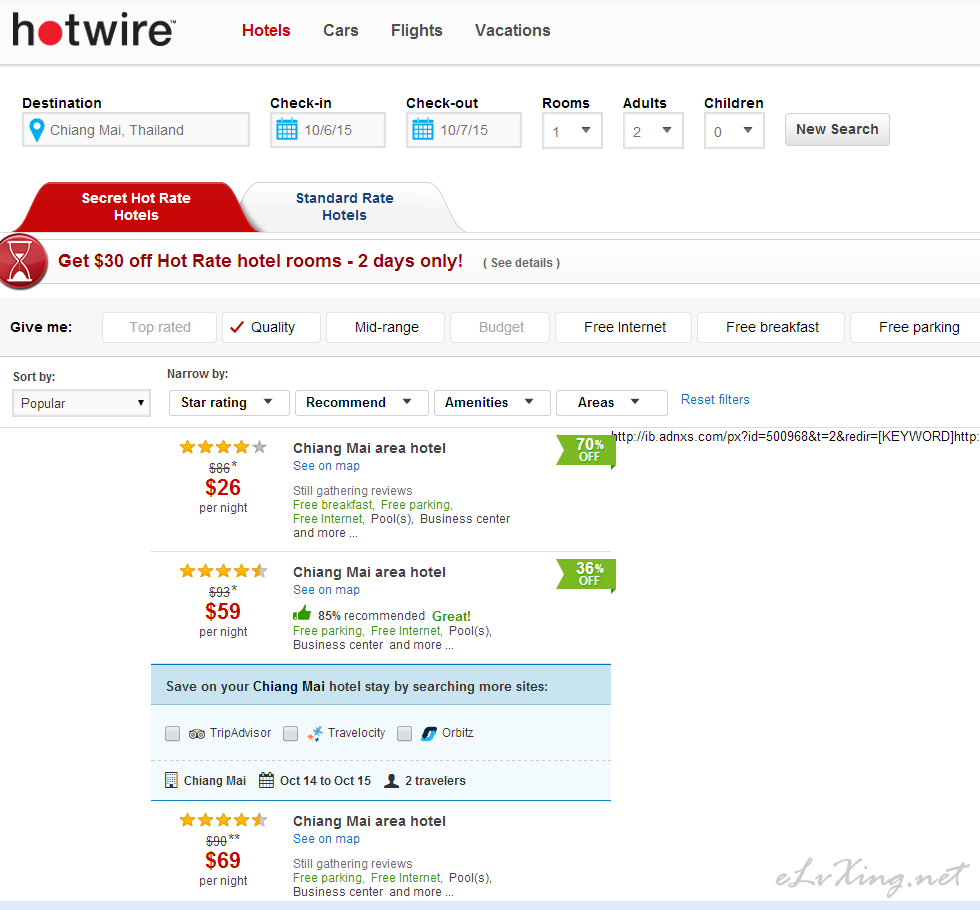
Task: Toggle the Budget filter
Action: 500,328
